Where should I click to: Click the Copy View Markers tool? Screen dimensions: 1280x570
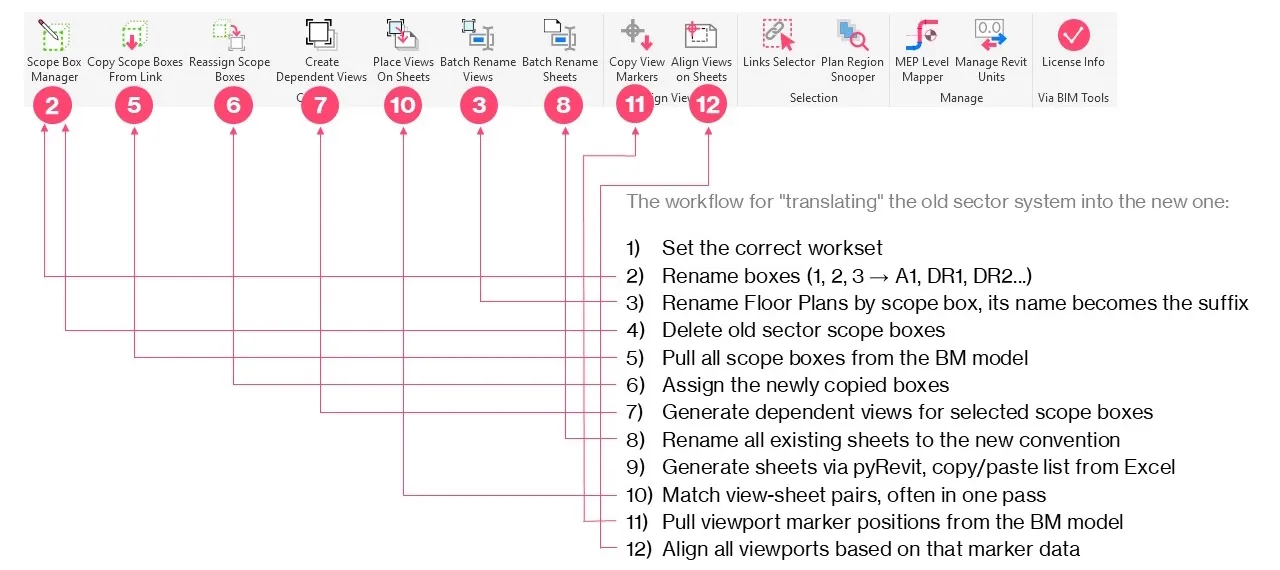pyautogui.click(x=637, y=51)
